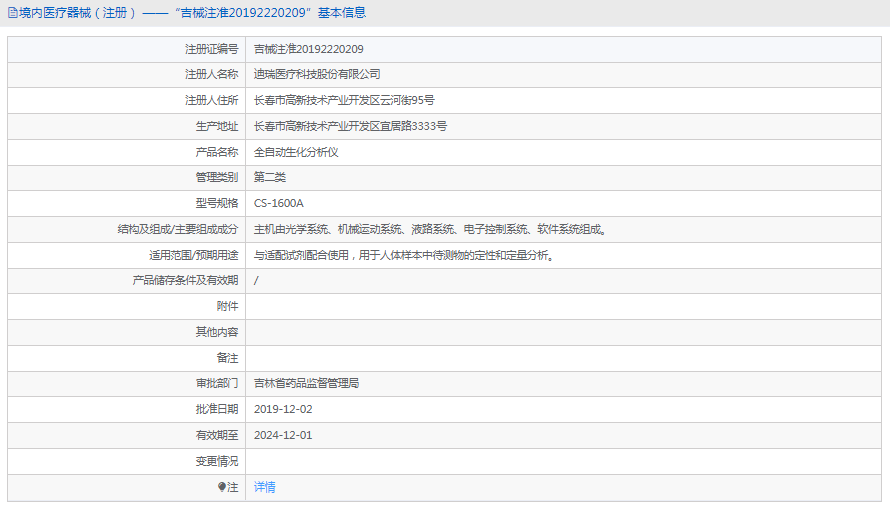Click the 注册证编号 row label

(211, 48)
